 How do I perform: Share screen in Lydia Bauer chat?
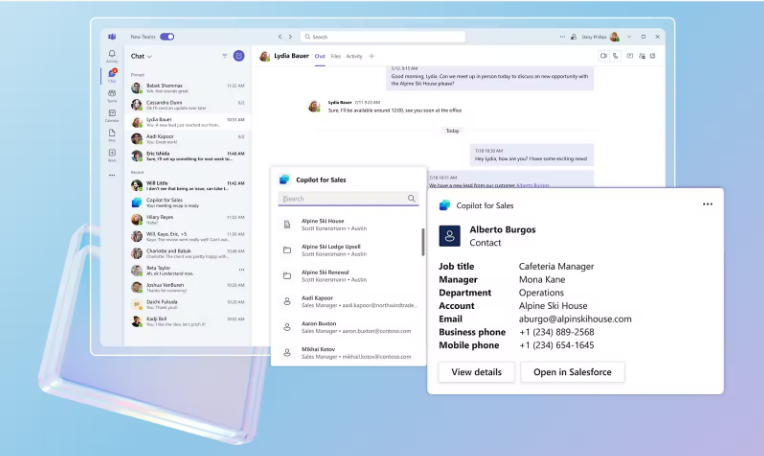[x=630, y=56]
